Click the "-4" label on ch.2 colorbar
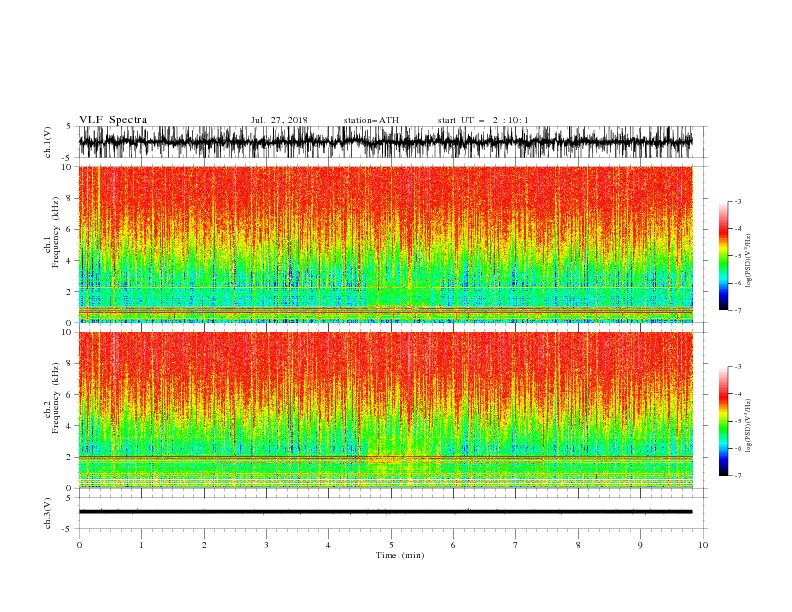The width and height of the screenshot is (792, 612). pyautogui.click(x=737, y=394)
